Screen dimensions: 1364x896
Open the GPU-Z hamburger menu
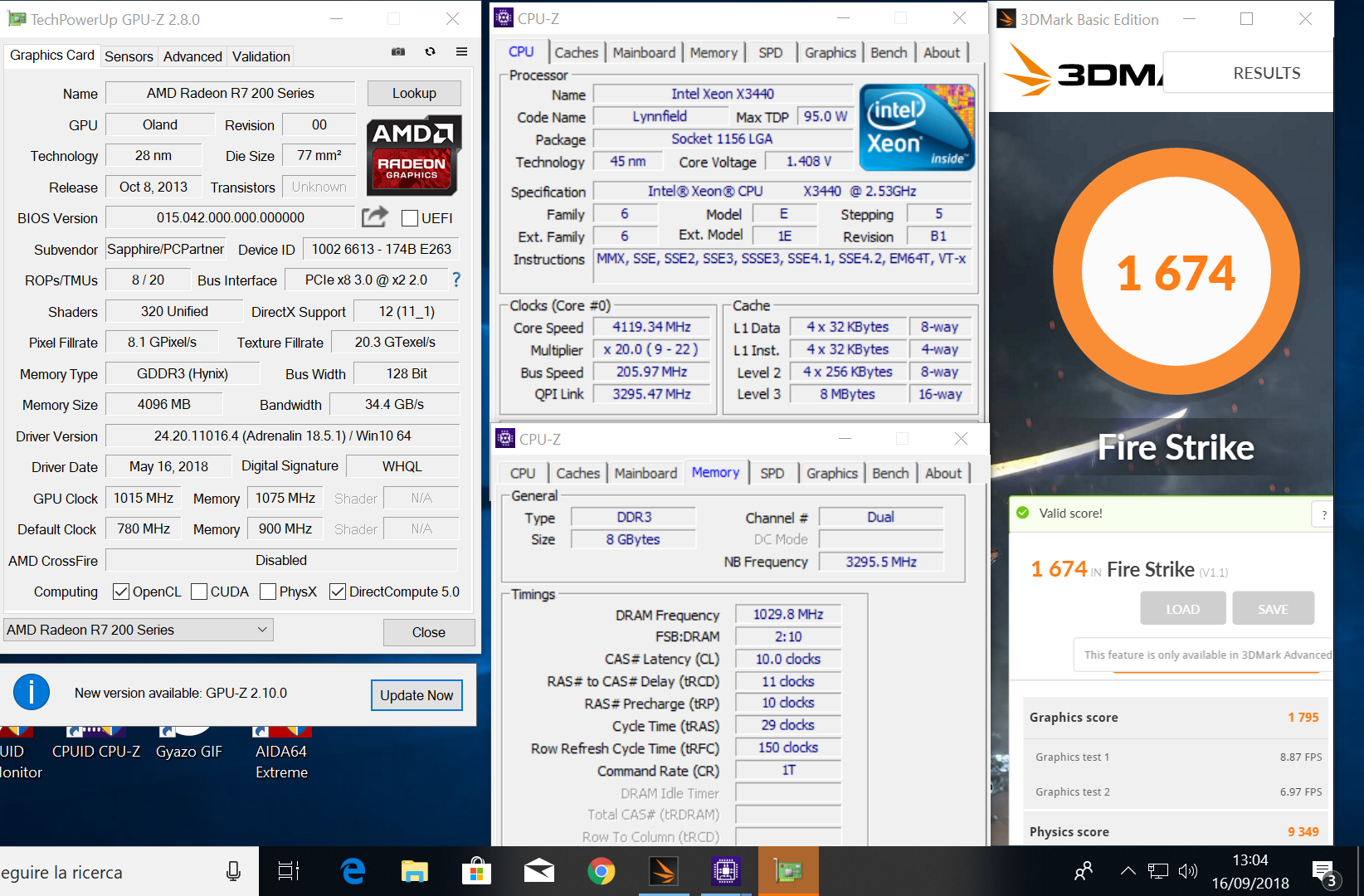(x=461, y=51)
